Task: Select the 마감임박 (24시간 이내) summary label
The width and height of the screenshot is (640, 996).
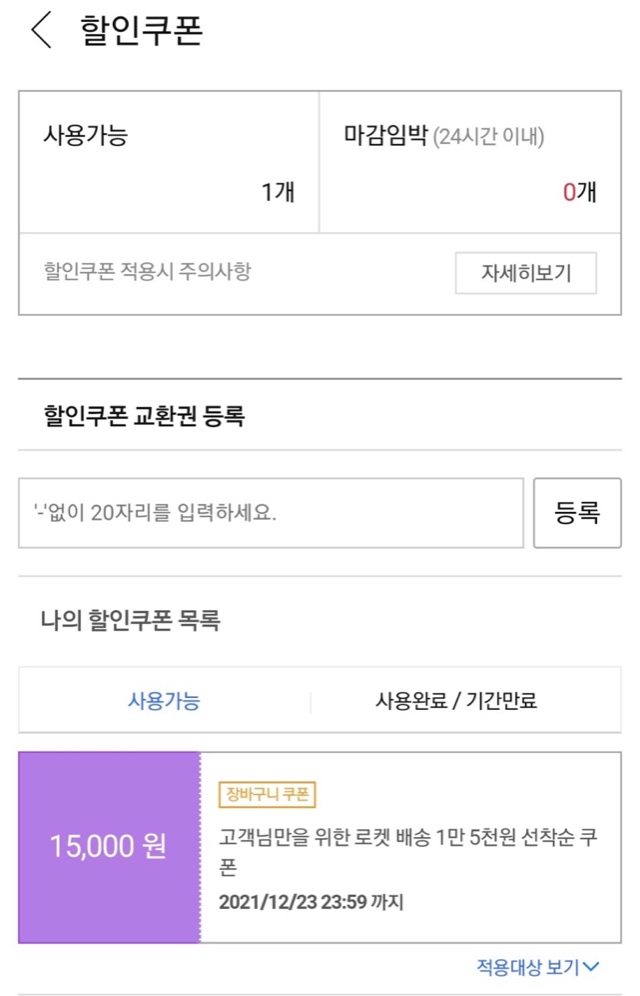Action: pos(444,136)
